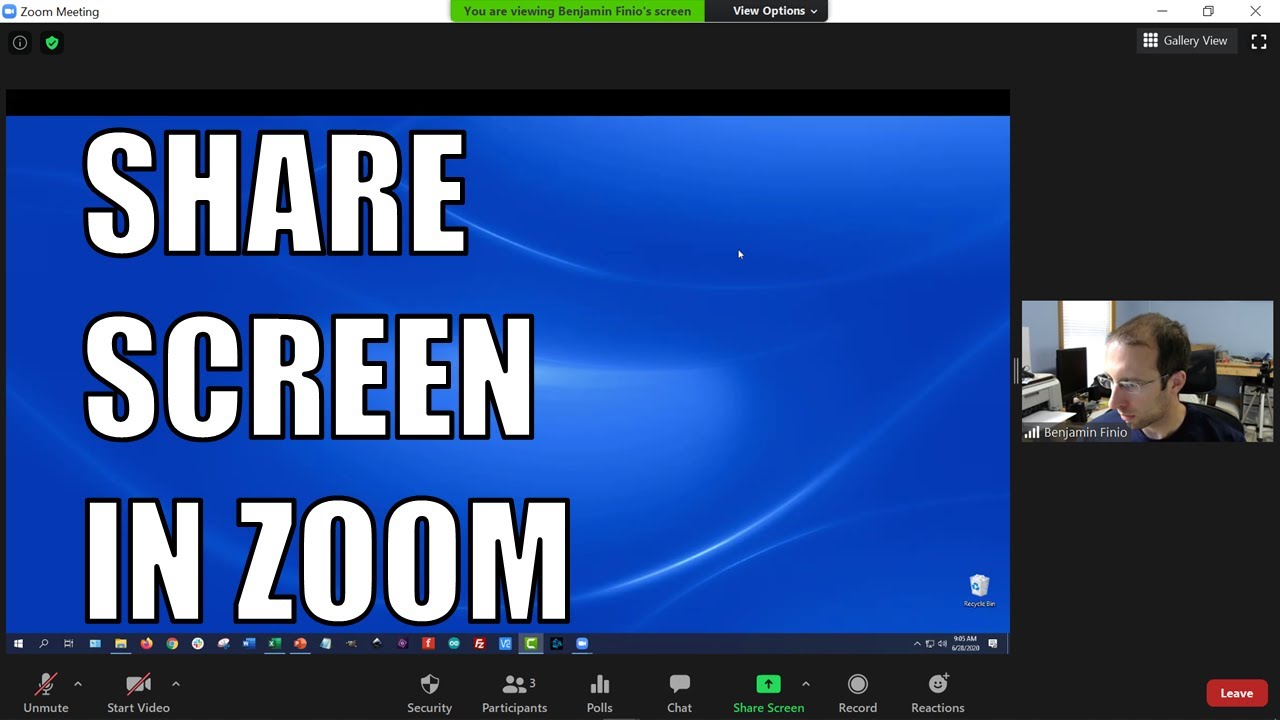
Task: Unmute your microphone
Action: 46,690
